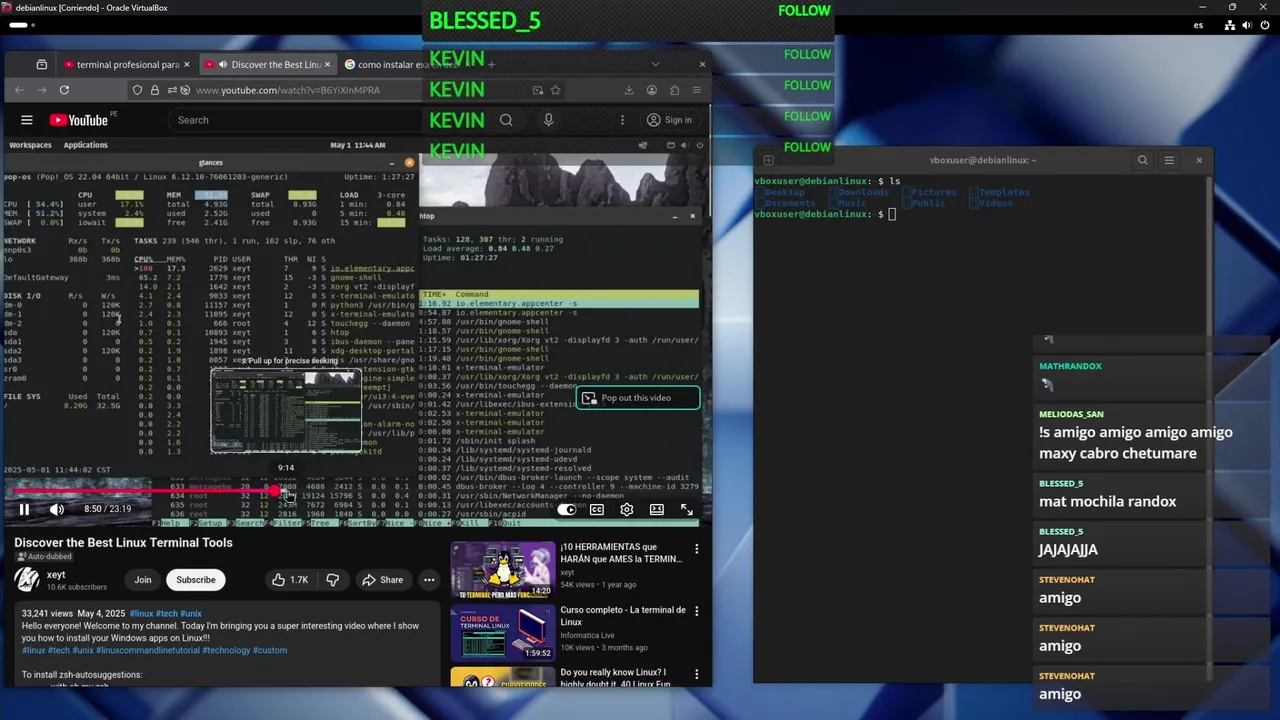Open Firefox extensions puzzle icon
Image resolution: width=1280 pixels, height=720 pixels.
[x=674, y=90]
